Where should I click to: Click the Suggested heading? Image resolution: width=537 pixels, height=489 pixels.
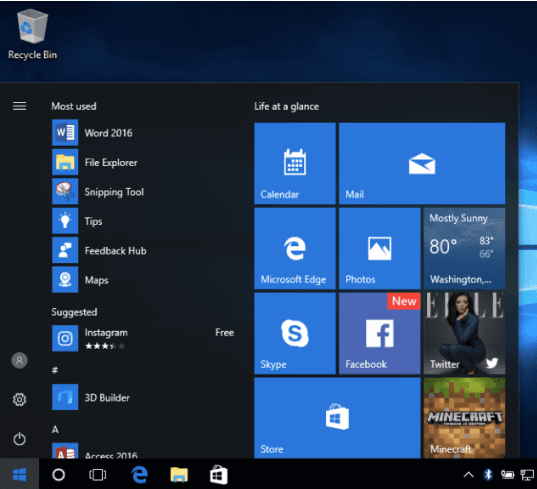[x=74, y=312]
